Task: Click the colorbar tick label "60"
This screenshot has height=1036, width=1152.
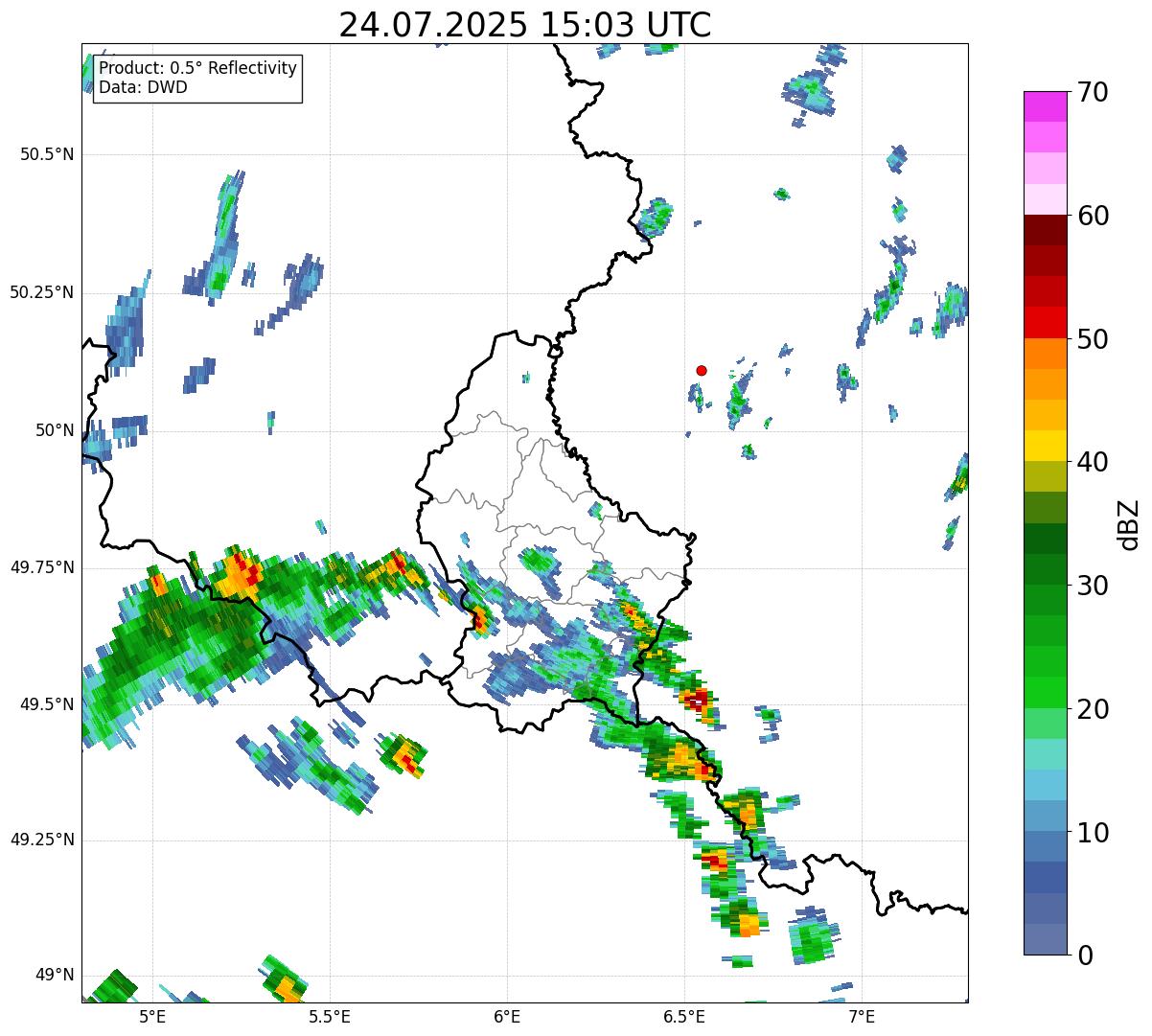Action: (1092, 216)
